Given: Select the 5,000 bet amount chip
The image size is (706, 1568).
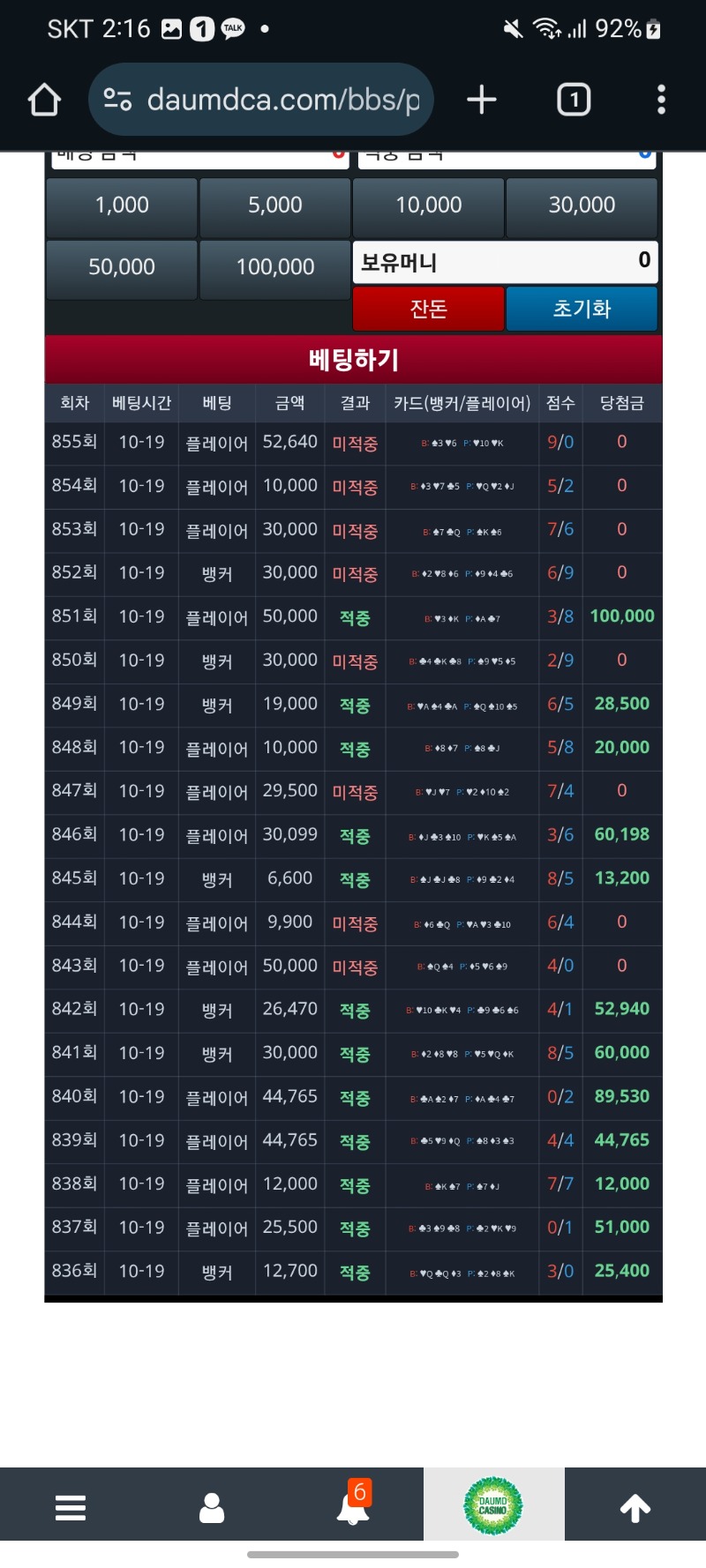Looking at the screenshot, I should 275,205.
